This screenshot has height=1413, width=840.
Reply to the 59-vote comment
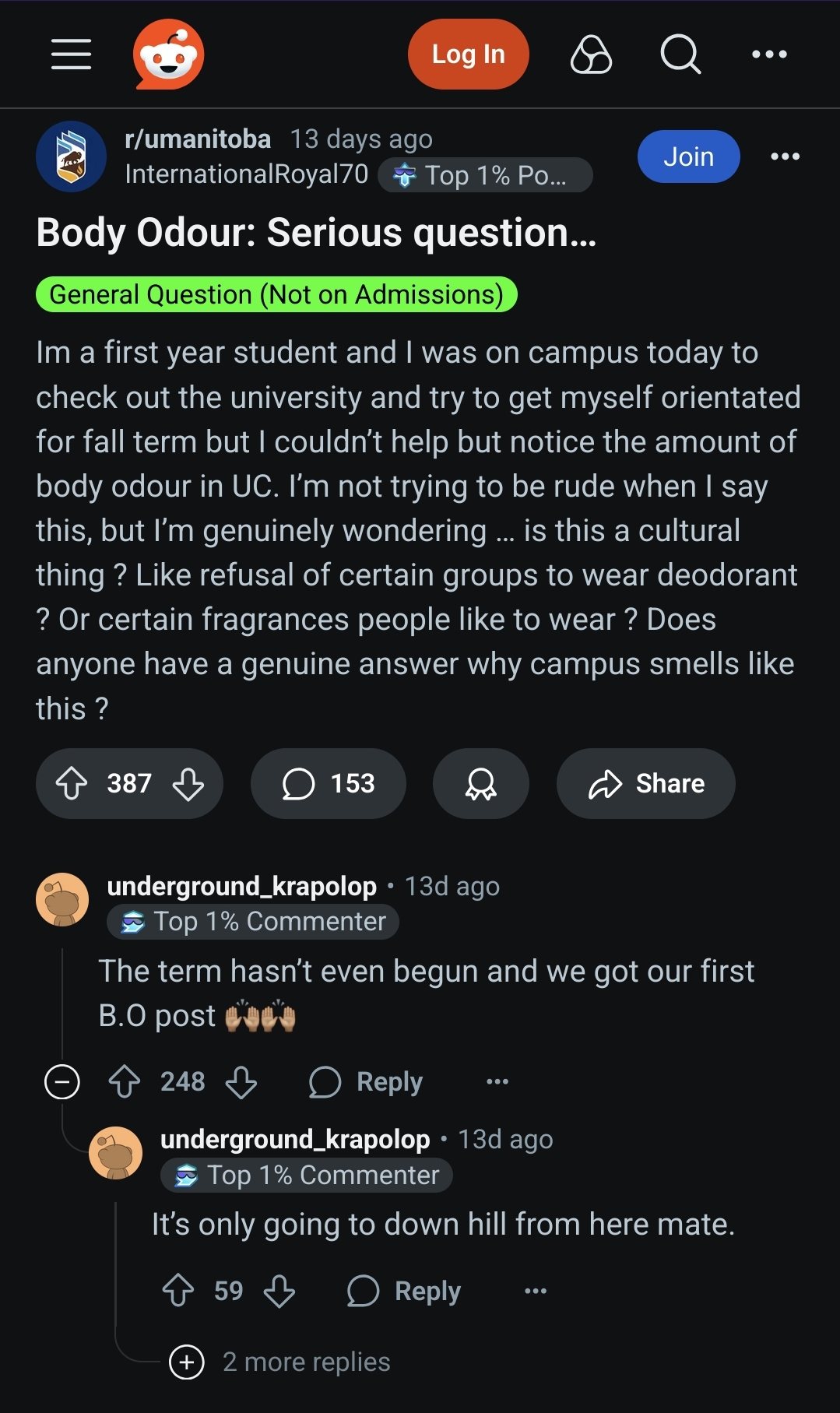click(x=404, y=1291)
